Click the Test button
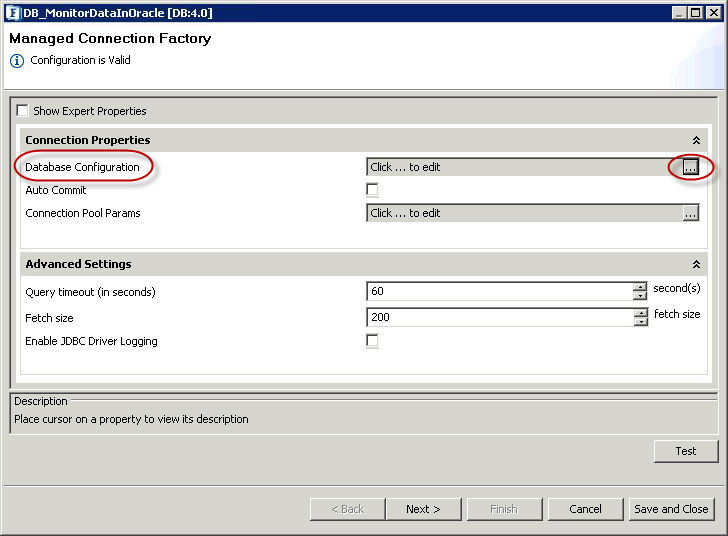728x536 pixels. click(685, 451)
